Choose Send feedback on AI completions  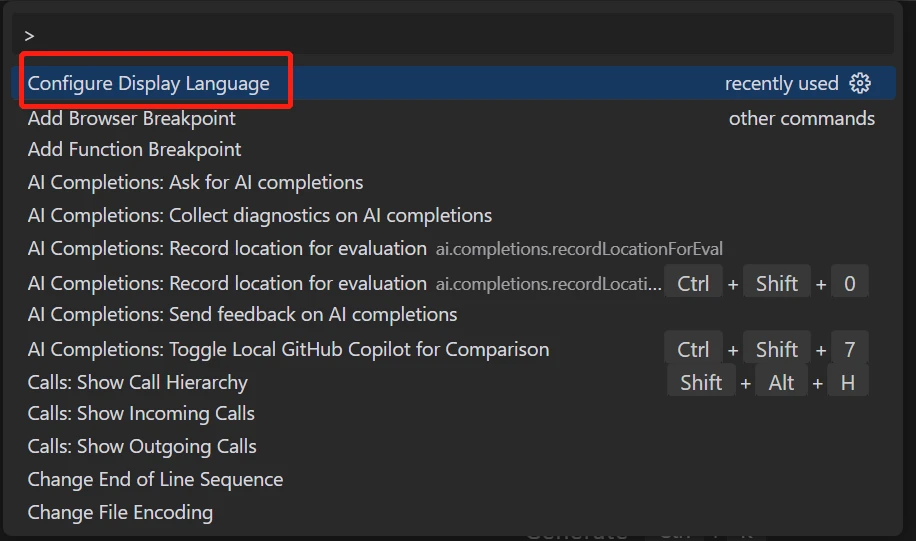[x=243, y=314]
